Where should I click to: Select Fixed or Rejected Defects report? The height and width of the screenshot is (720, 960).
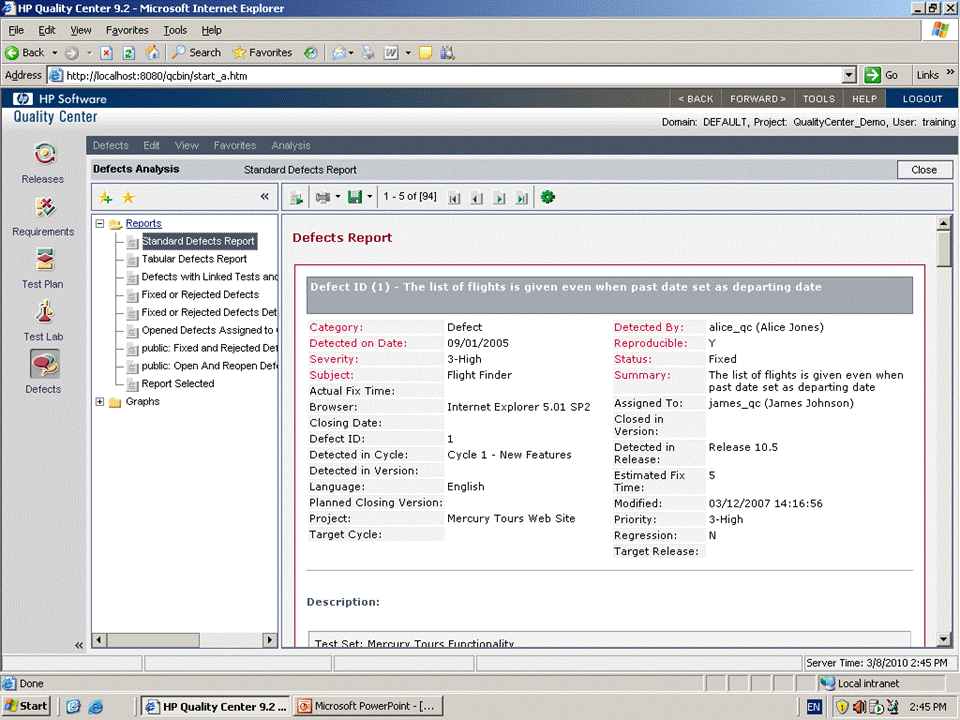pos(200,294)
